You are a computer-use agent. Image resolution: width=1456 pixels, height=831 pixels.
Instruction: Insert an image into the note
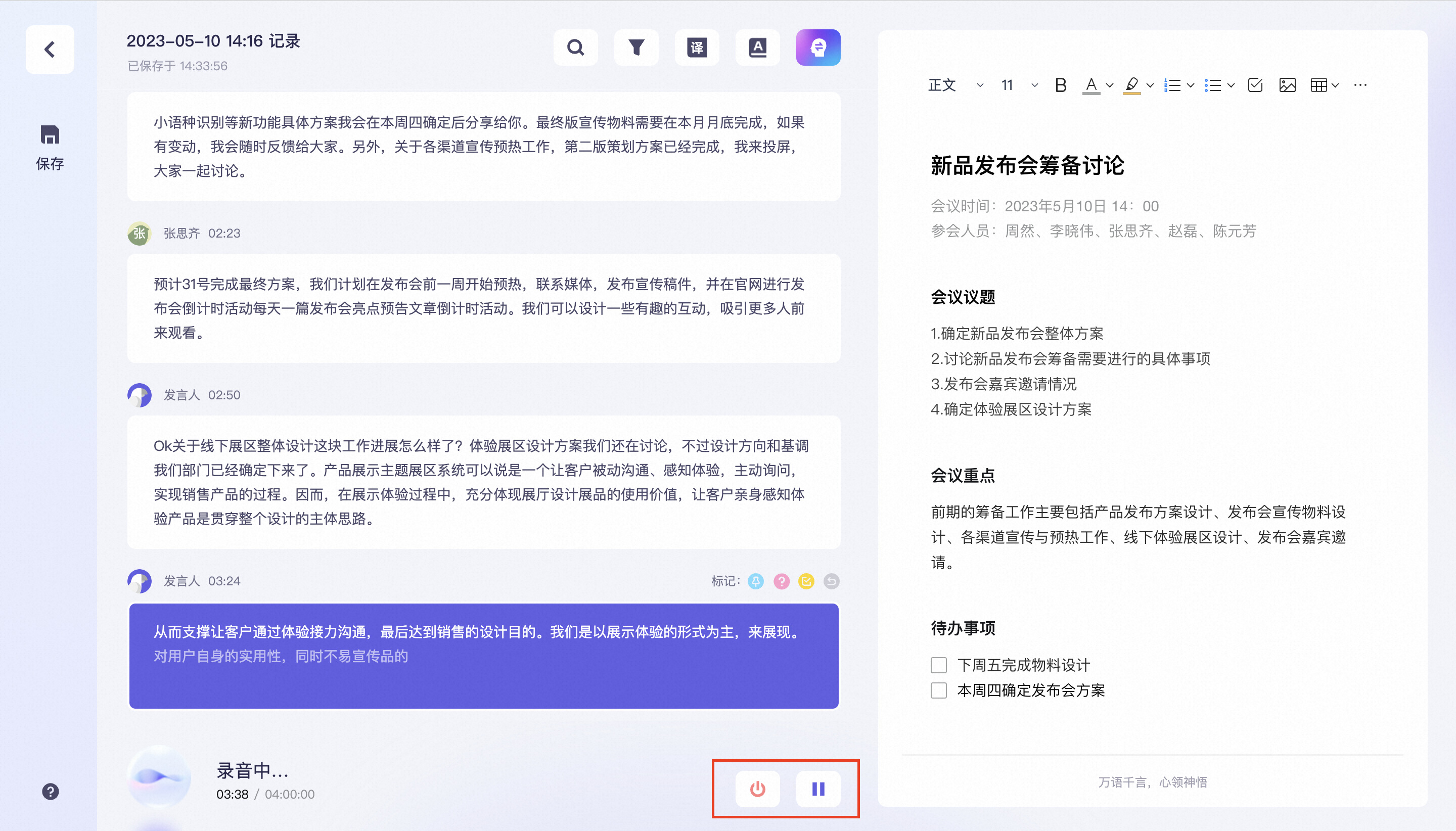1287,85
